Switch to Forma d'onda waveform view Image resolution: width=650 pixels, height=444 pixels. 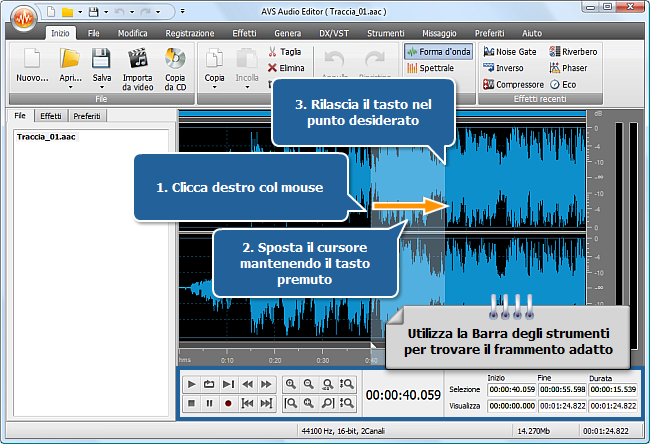439,52
